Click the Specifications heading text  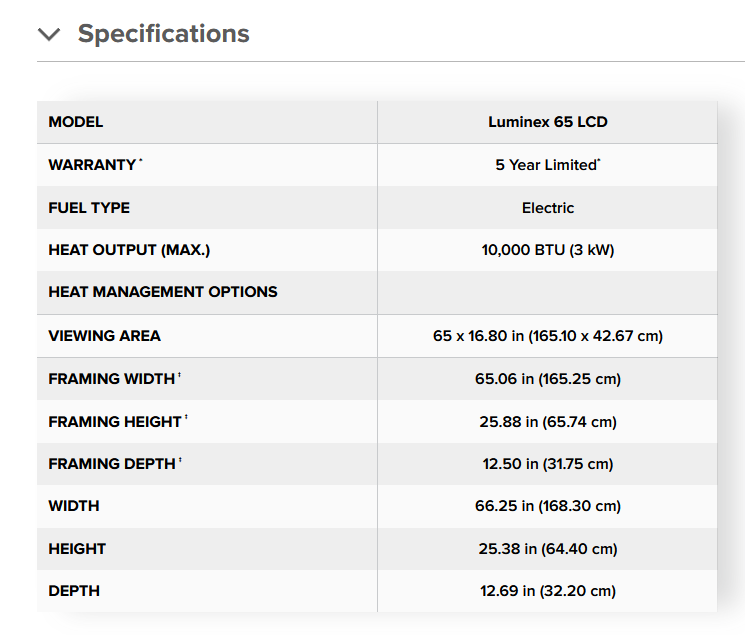[163, 34]
